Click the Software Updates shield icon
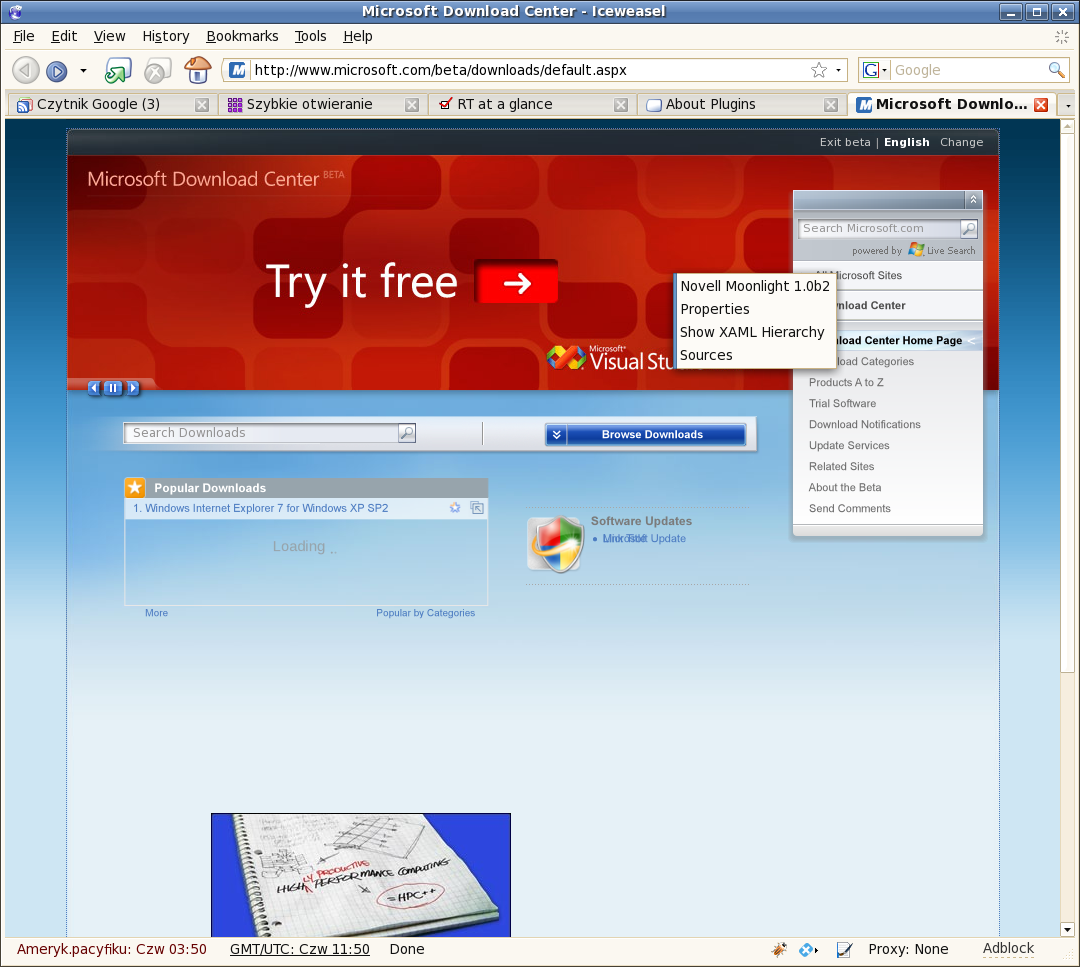The width and height of the screenshot is (1080, 967). click(555, 544)
